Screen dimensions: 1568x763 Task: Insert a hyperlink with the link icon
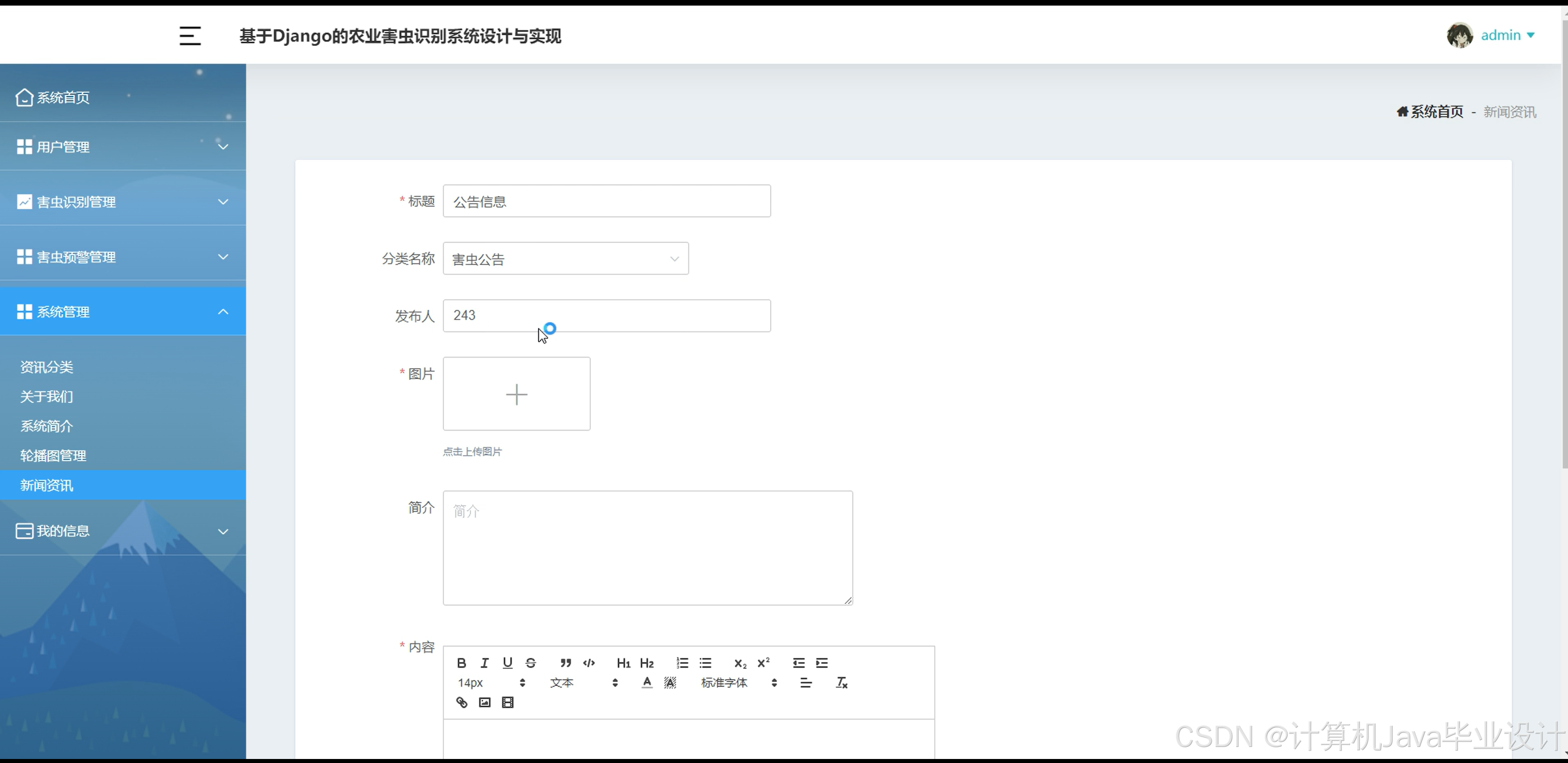(462, 702)
